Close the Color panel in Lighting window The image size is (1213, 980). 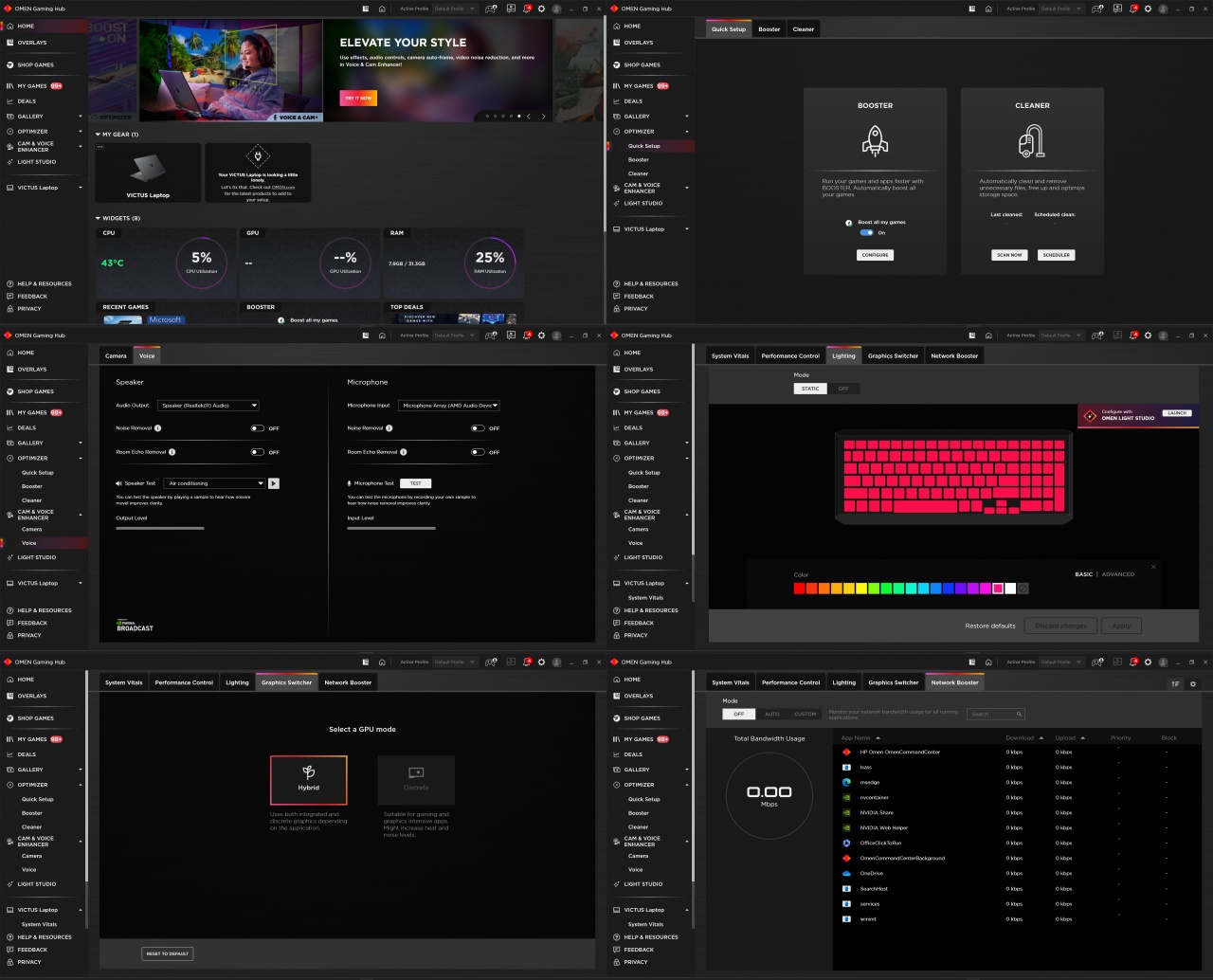tap(1153, 567)
